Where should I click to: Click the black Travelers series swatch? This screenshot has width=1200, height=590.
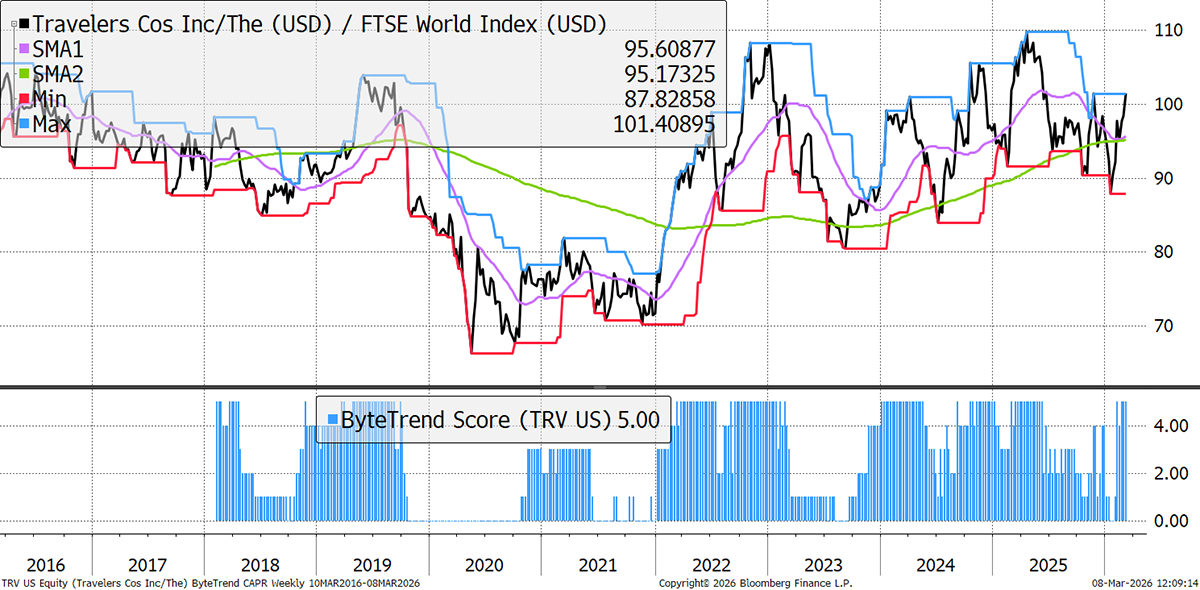point(23,22)
